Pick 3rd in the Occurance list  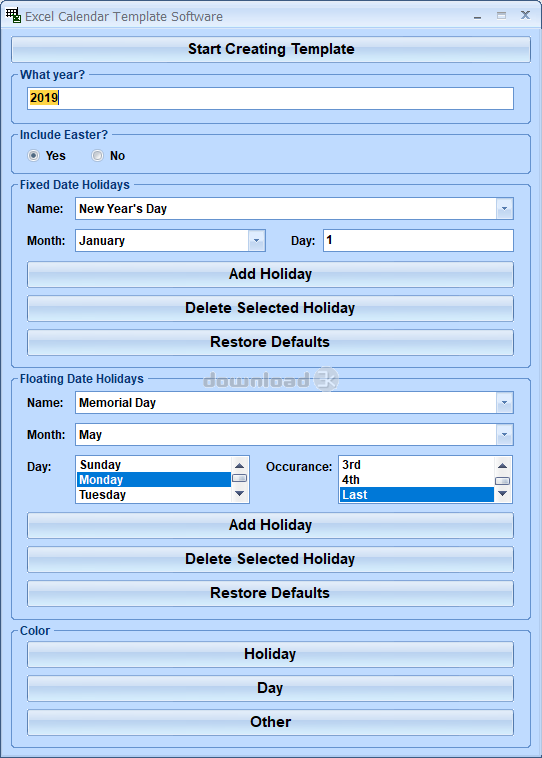[417, 465]
